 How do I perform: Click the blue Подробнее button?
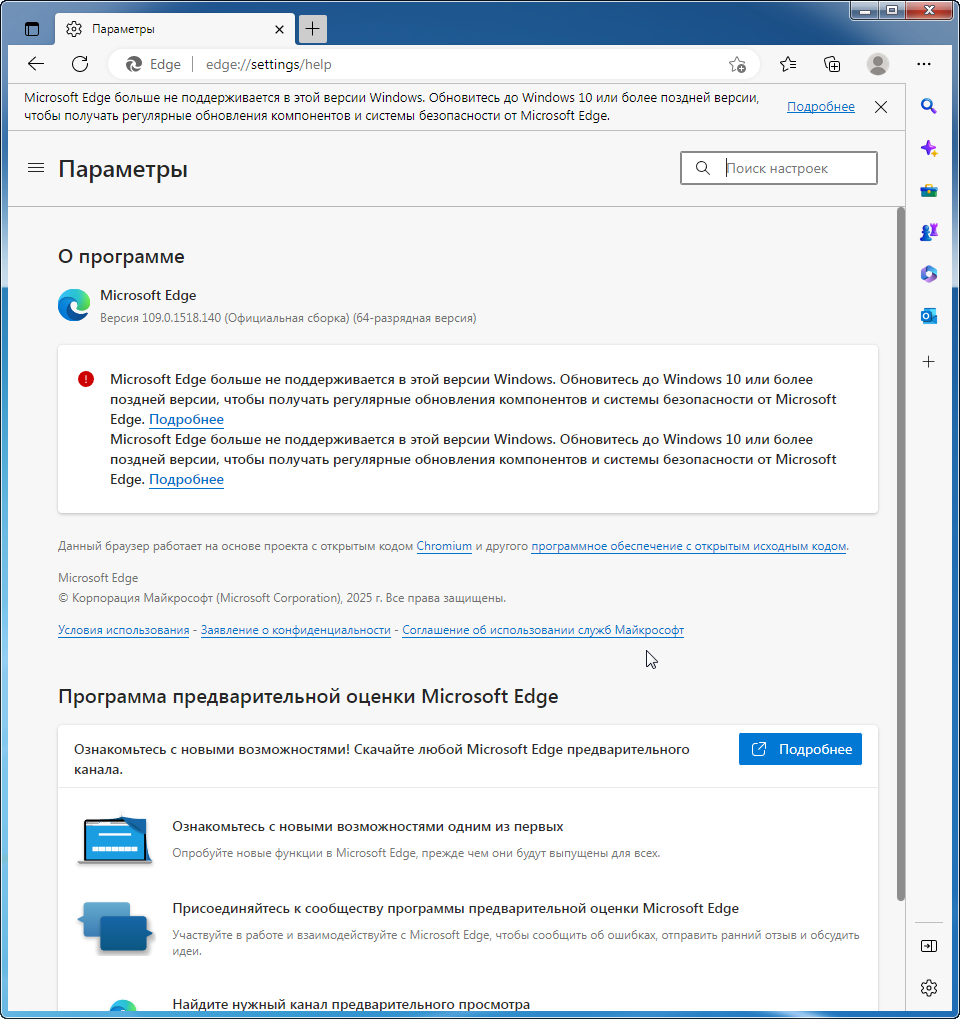click(800, 749)
